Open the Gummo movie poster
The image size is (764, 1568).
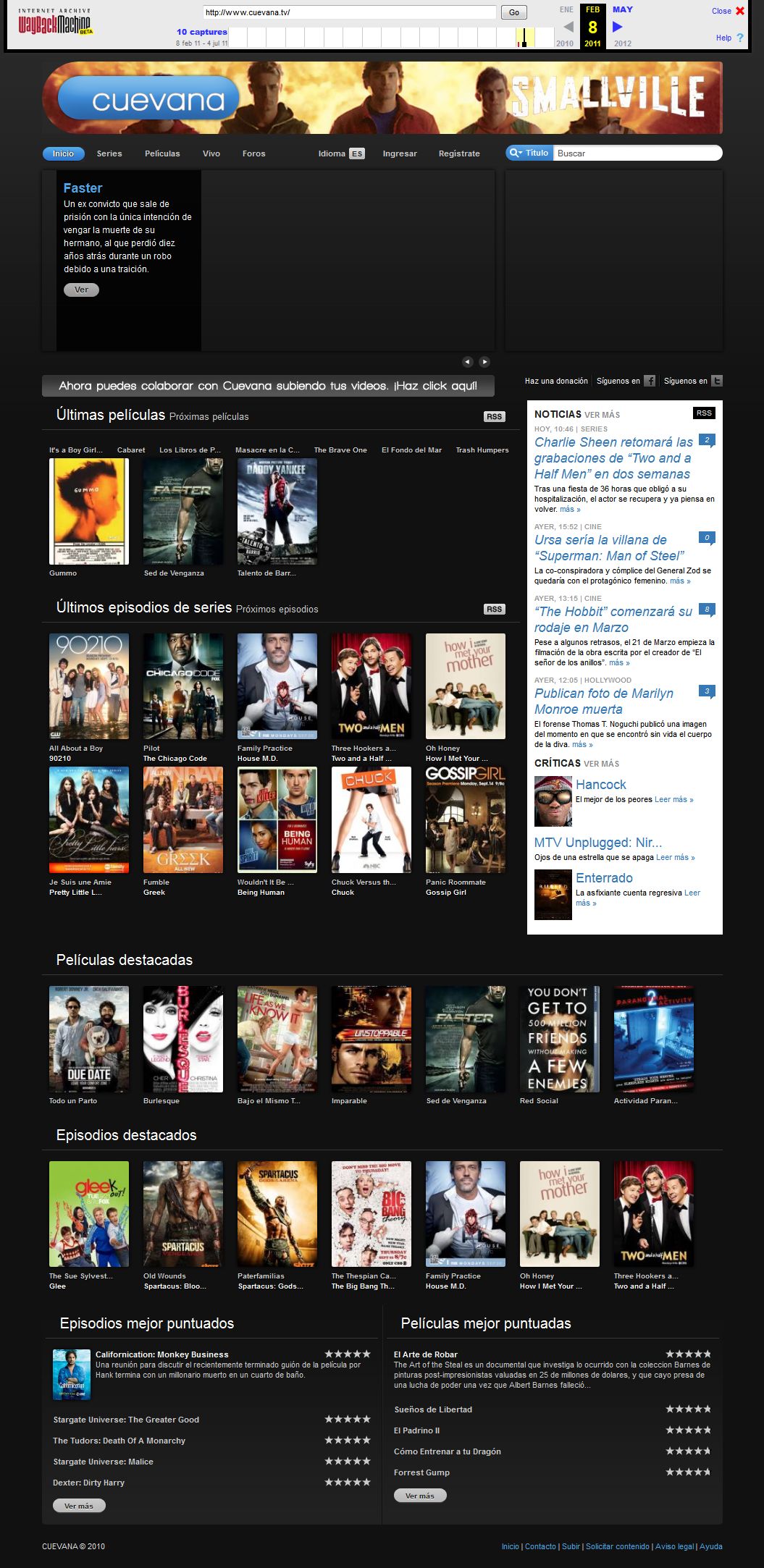tap(89, 512)
